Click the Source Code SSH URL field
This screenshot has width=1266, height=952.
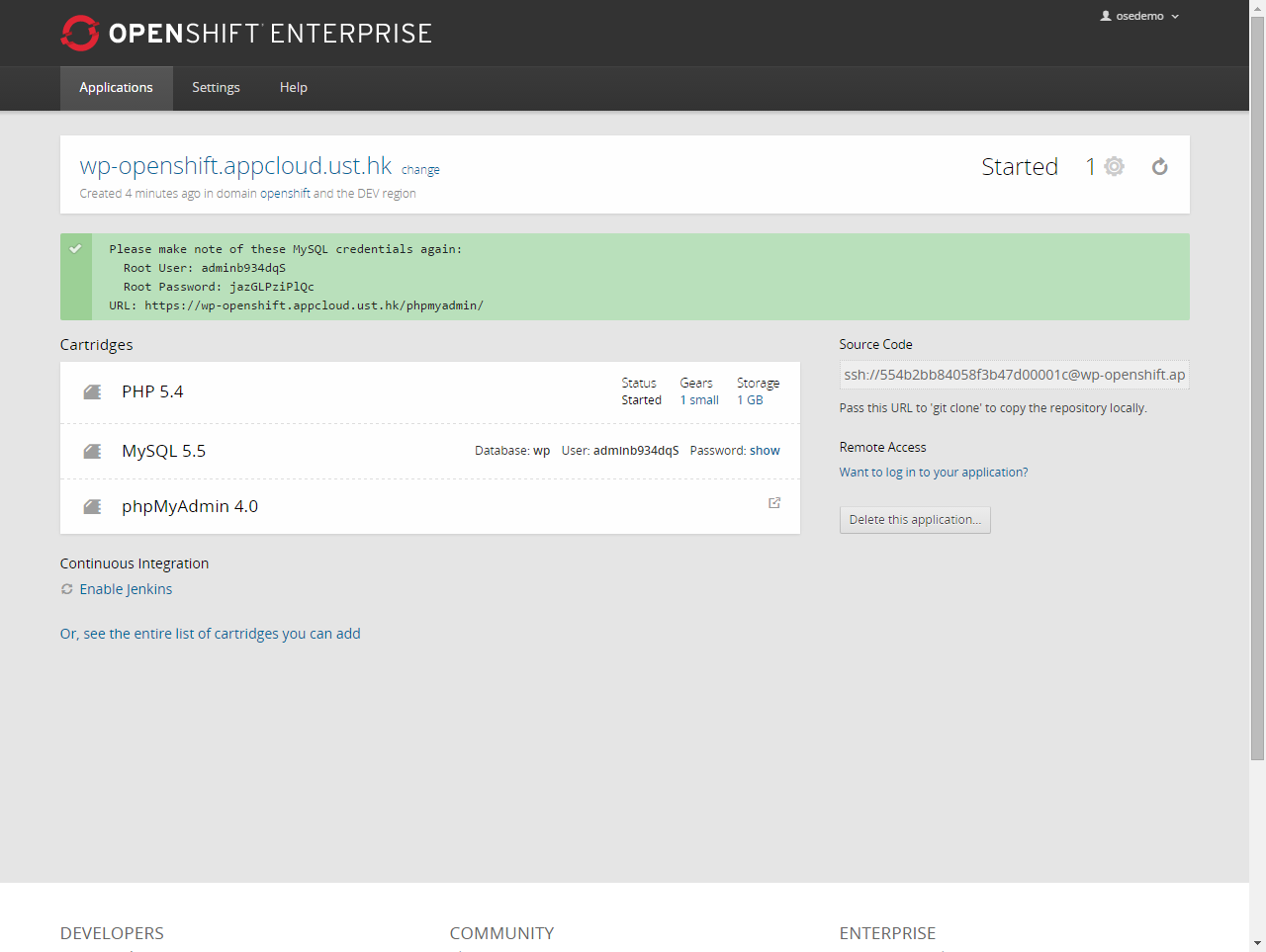click(1013, 375)
